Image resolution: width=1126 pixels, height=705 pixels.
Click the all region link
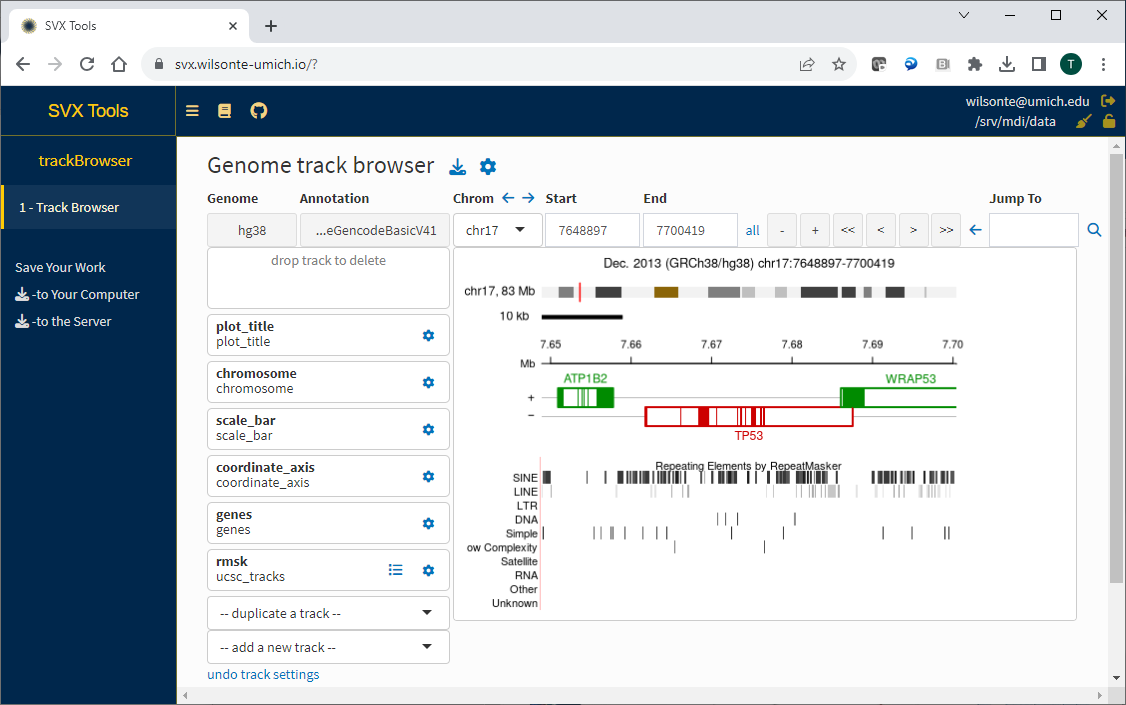click(753, 230)
